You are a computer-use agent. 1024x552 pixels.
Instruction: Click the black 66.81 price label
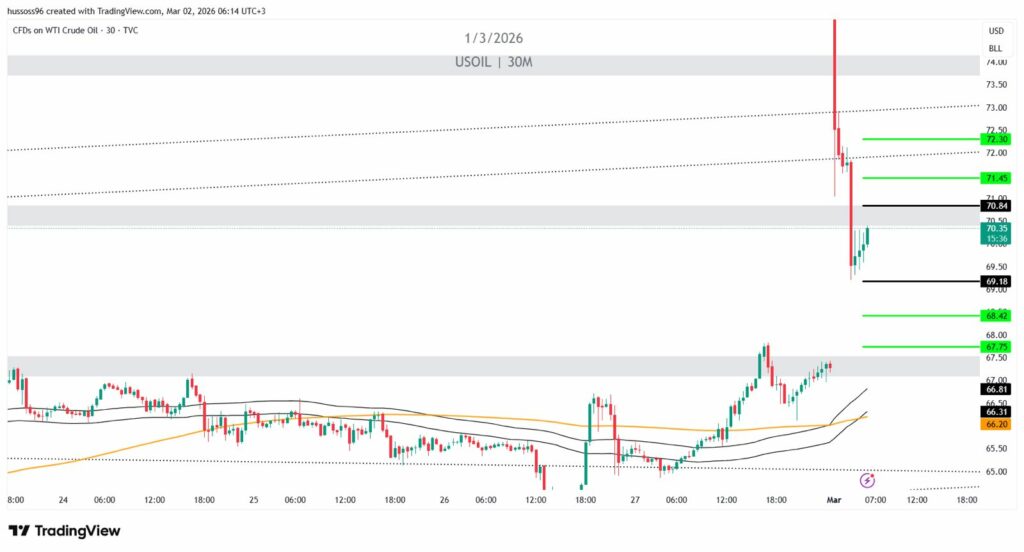(x=996, y=389)
